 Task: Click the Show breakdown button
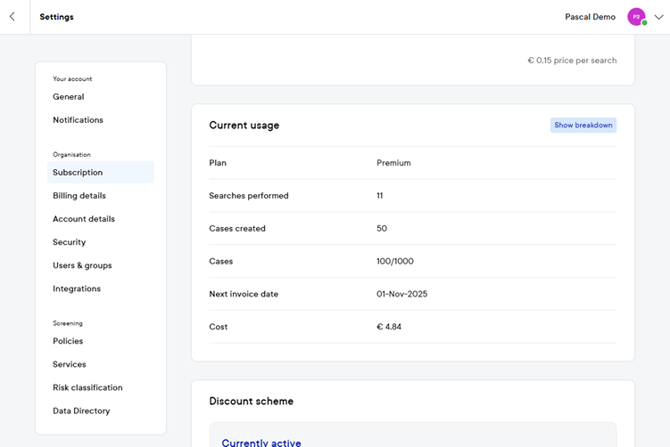click(583, 125)
